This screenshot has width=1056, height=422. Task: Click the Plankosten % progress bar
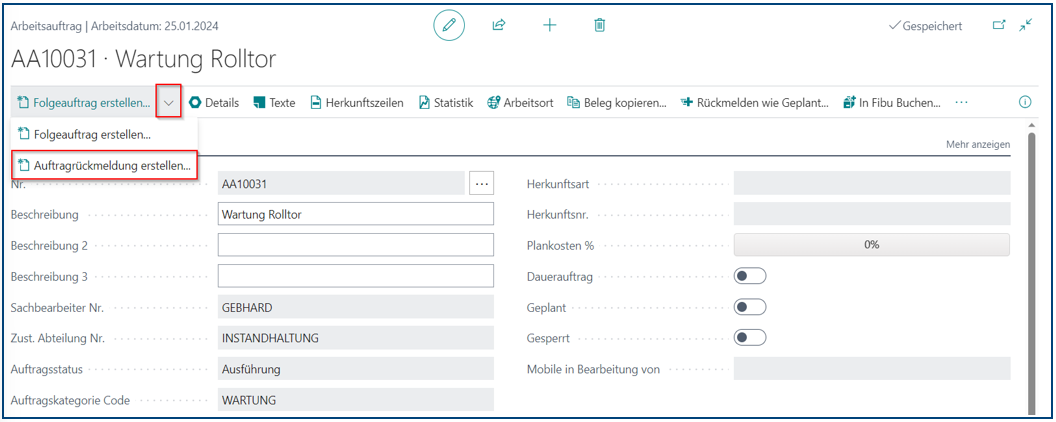pos(871,245)
